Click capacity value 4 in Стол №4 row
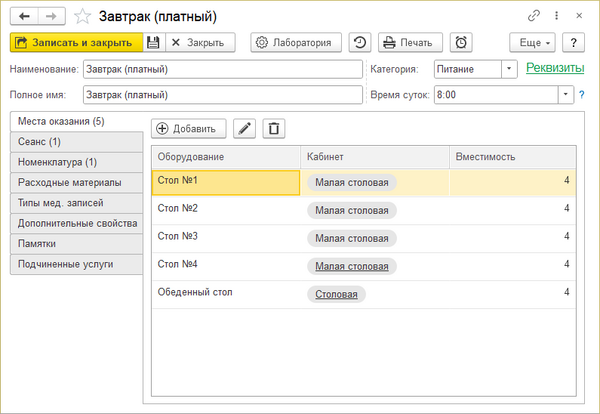Viewport: 600px width, 414px height. click(x=567, y=264)
